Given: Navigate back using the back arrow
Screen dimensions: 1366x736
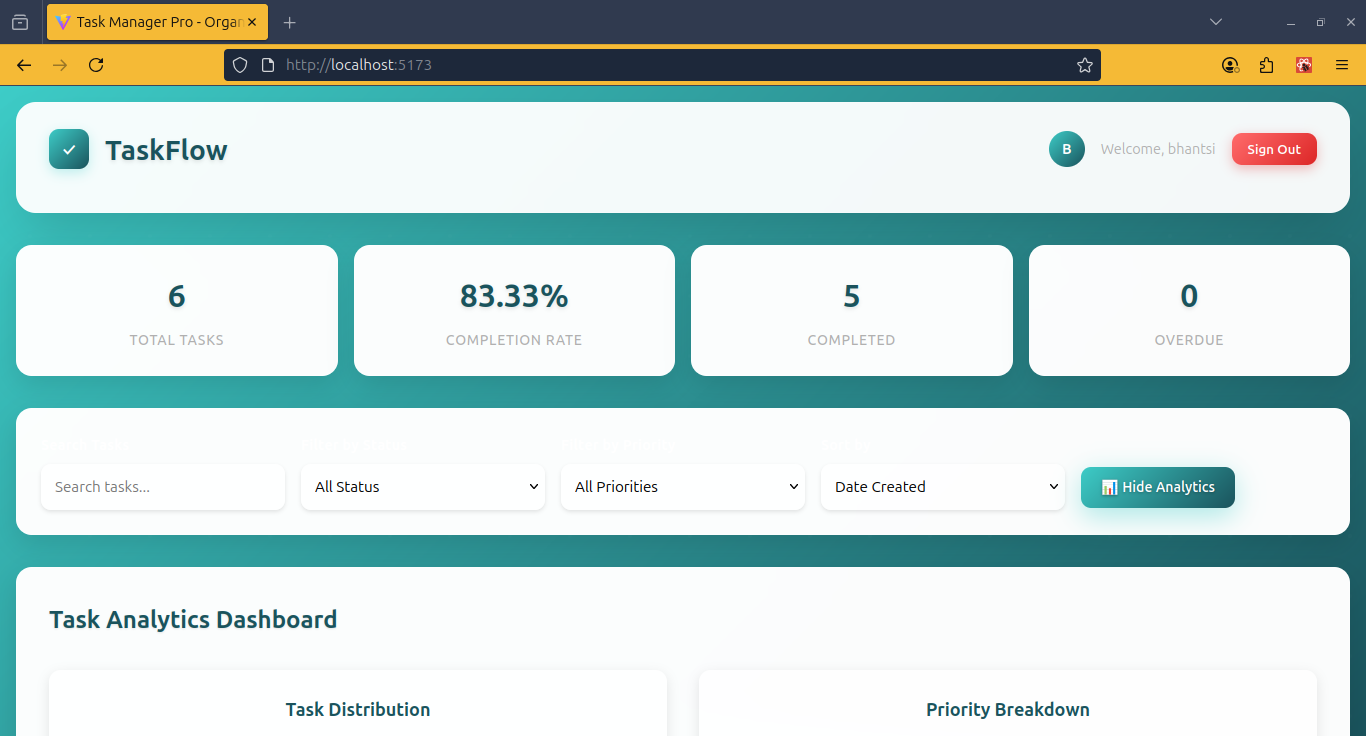Looking at the screenshot, I should coord(23,64).
